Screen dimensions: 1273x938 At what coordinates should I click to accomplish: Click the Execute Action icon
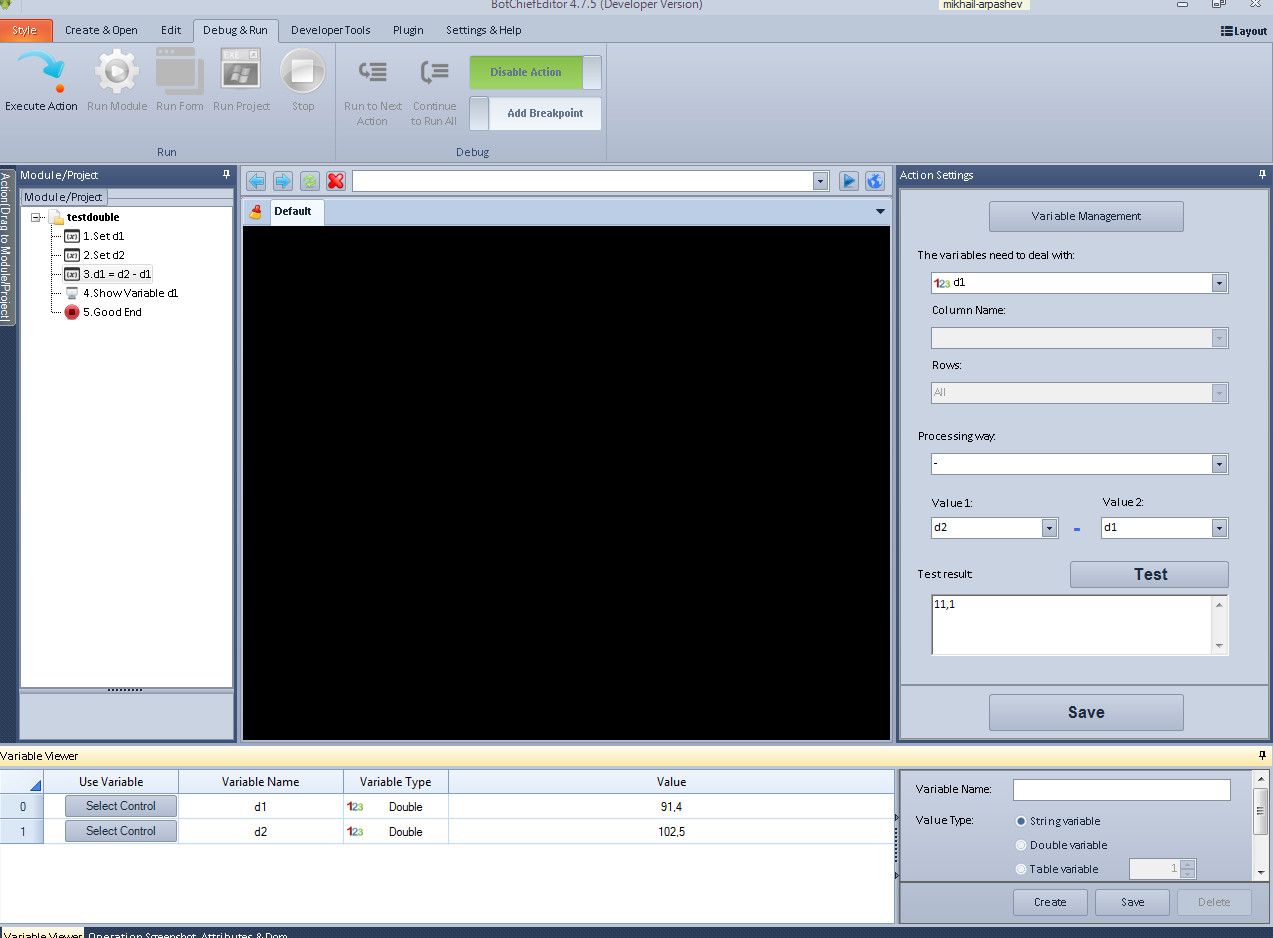pos(41,74)
